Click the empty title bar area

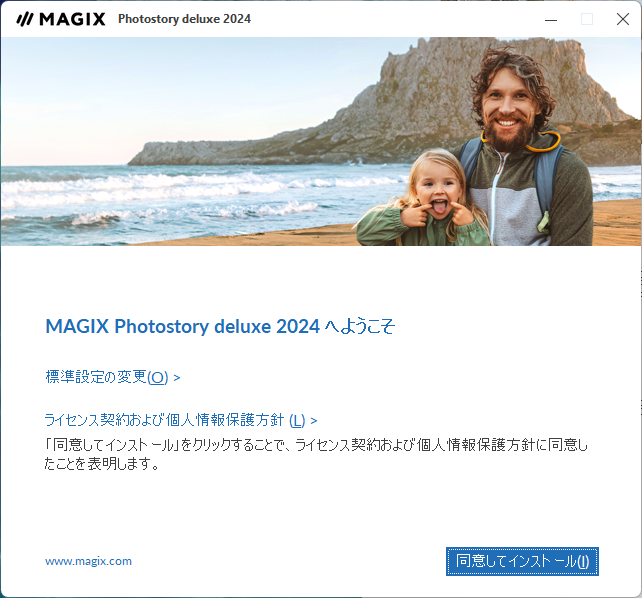point(393,19)
